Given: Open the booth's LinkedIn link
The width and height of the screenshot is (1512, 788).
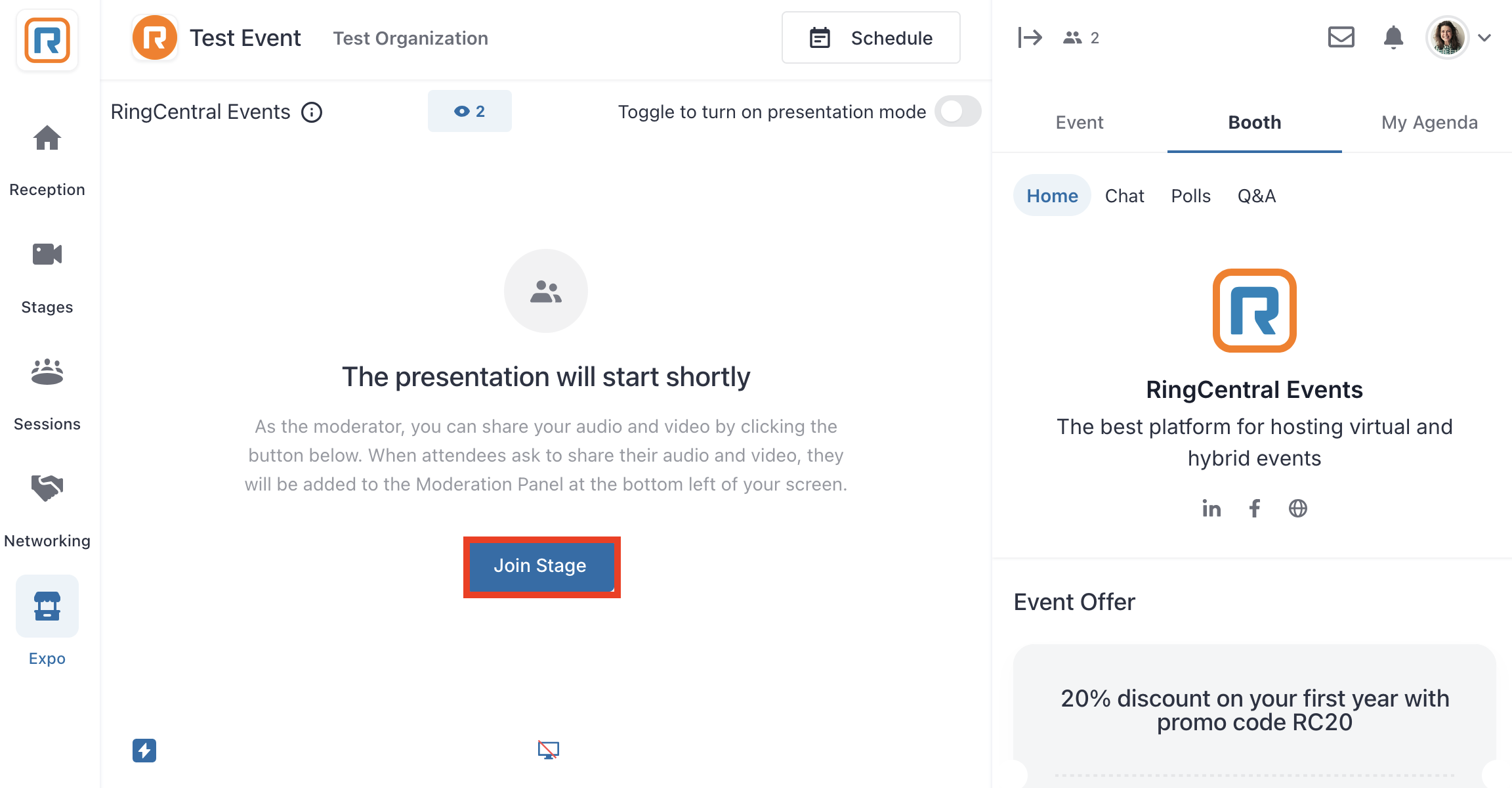Looking at the screenshot, I should [x=1211, y=508].
